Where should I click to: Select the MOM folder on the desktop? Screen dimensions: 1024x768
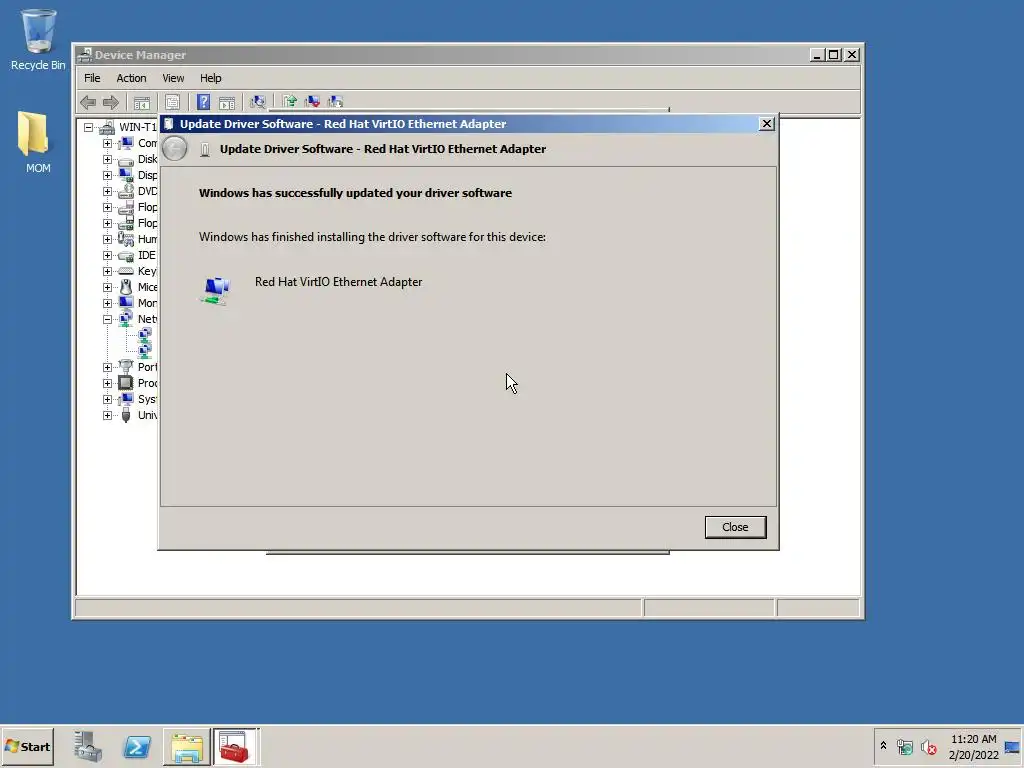pos(37,142)
